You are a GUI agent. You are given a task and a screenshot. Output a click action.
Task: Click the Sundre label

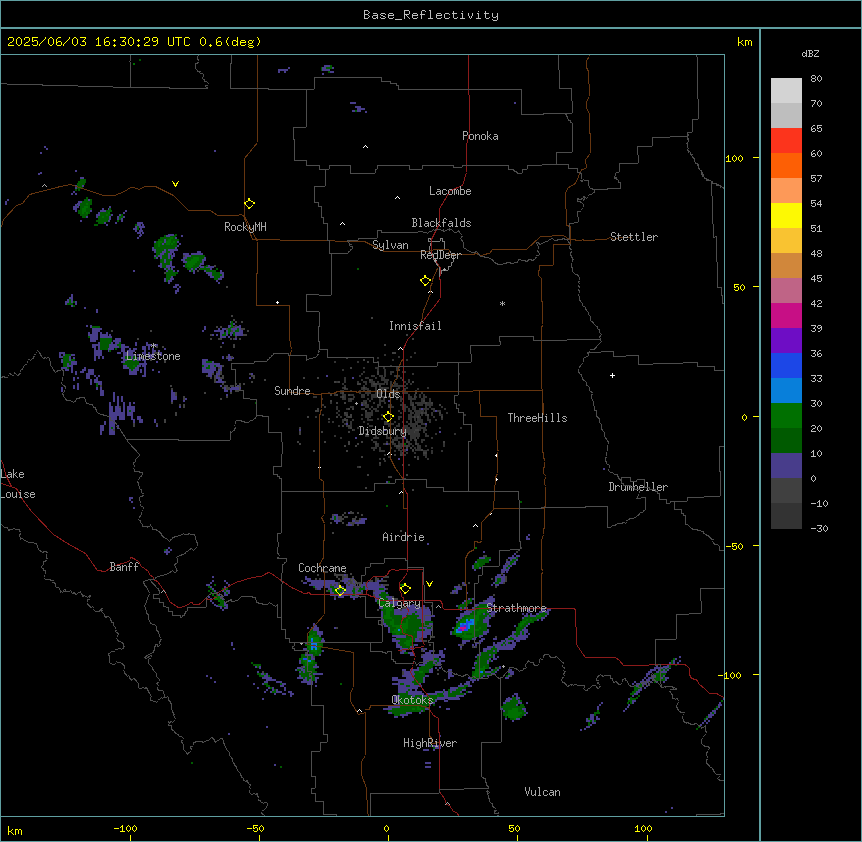click(x=292, y=391)
